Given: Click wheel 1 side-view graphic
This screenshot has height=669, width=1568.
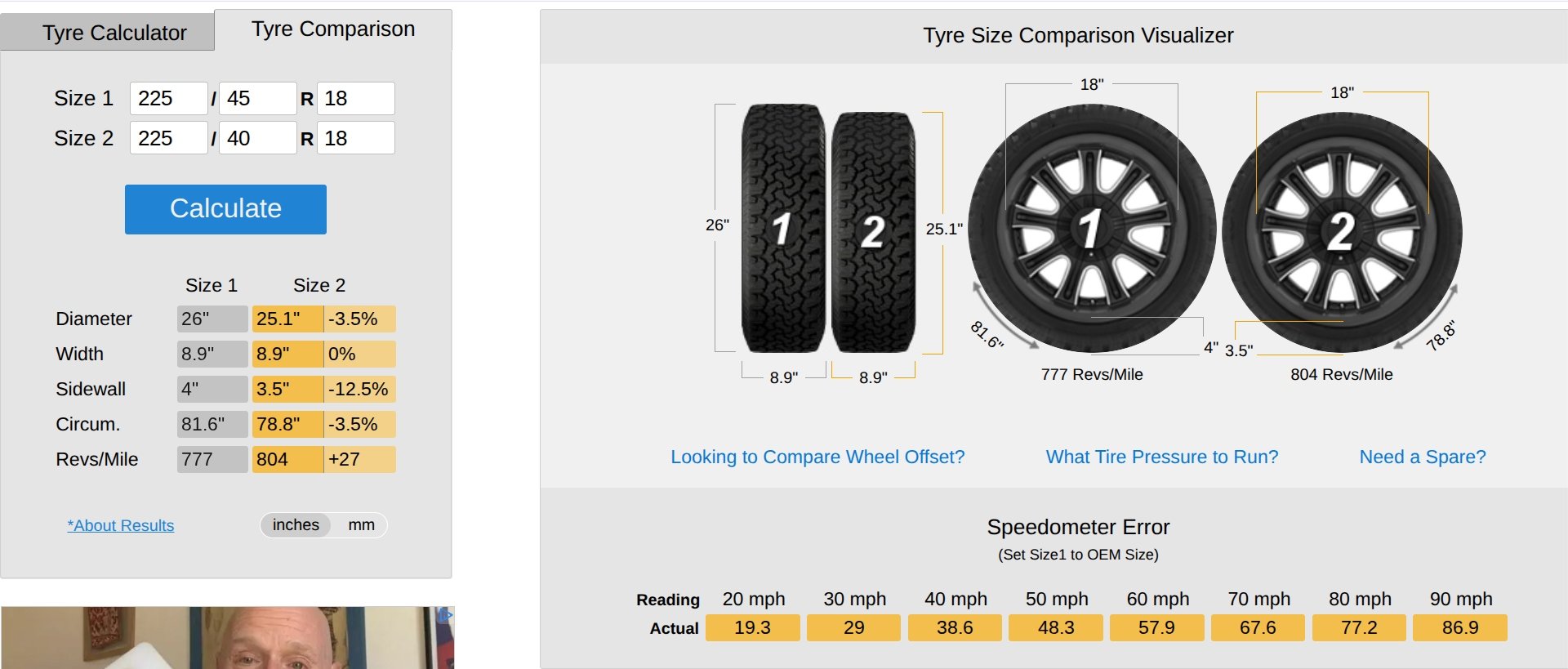Looking at the screenshot, I should pos(1092,229).
